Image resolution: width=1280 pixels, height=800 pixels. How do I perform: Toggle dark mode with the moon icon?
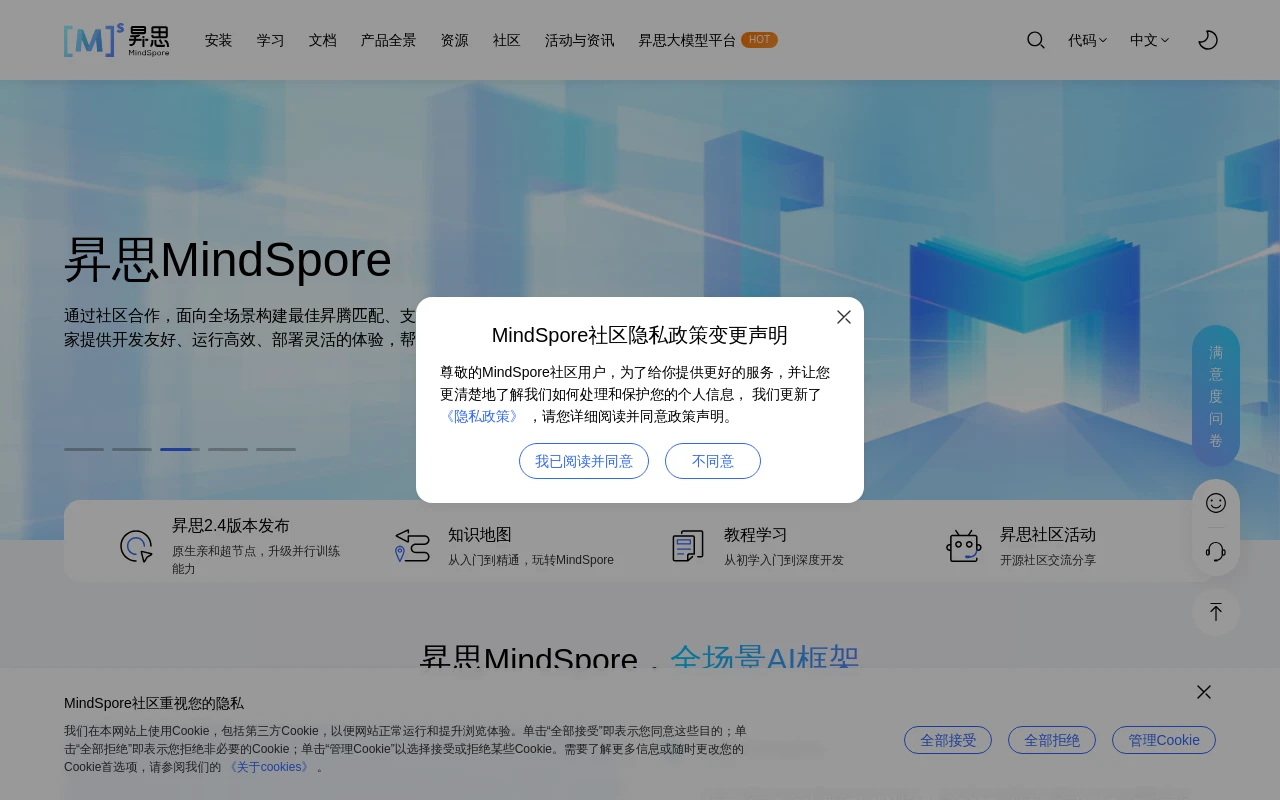pos(1208,40)
